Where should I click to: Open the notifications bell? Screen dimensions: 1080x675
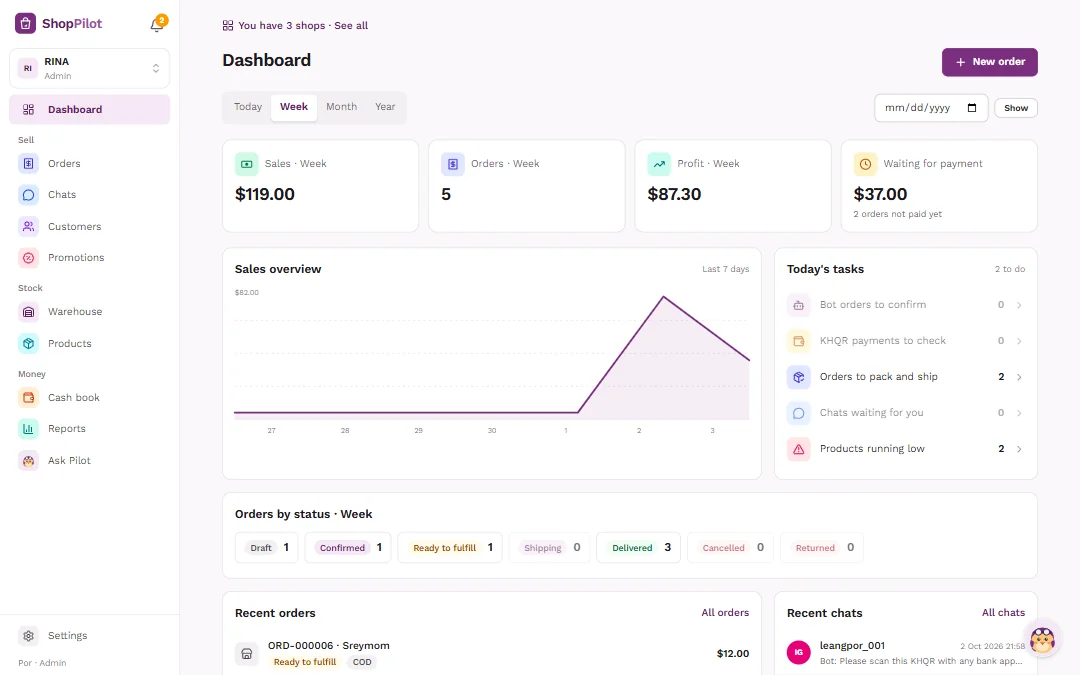pos(157,25)
